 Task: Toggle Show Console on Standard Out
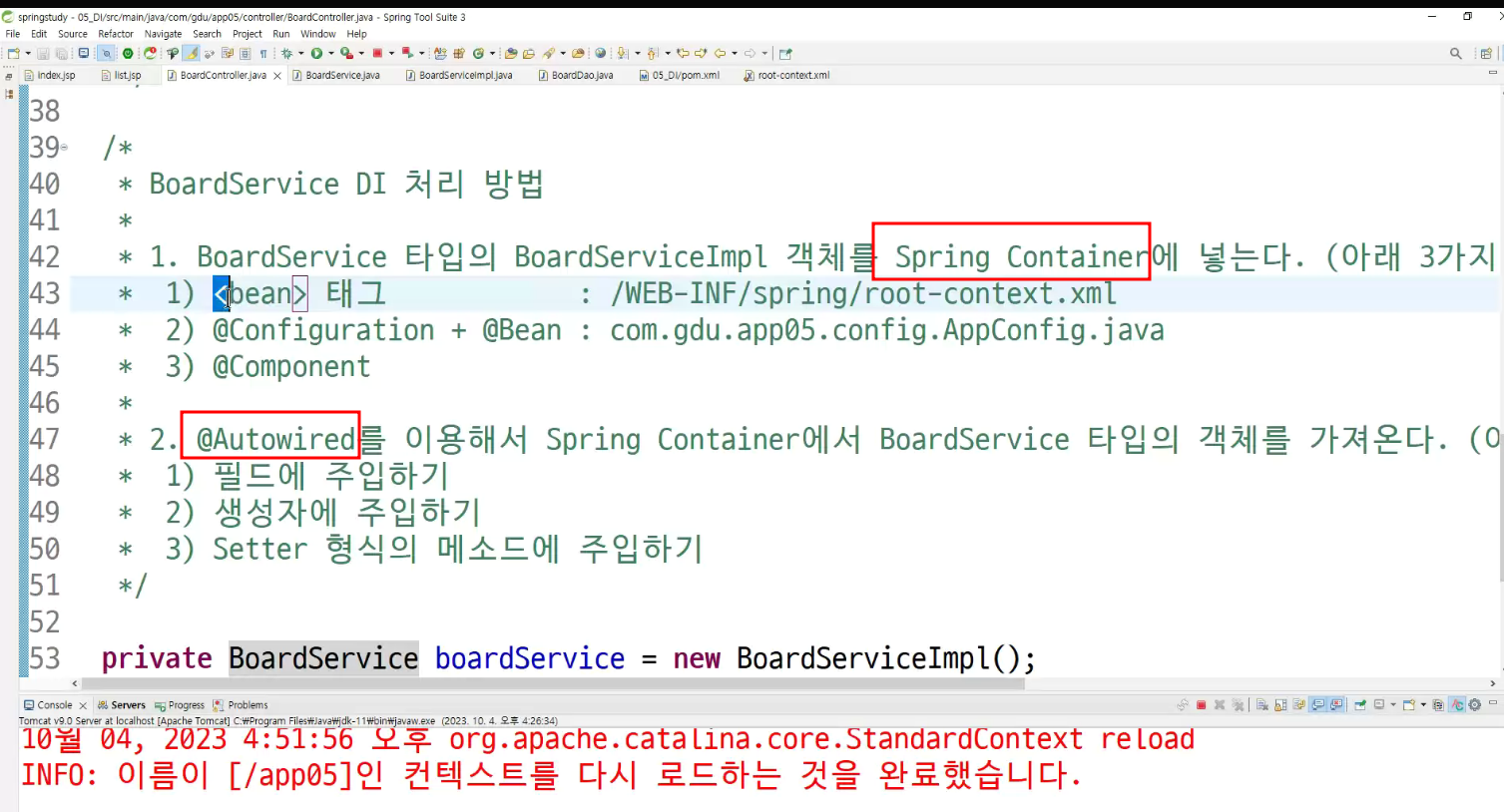click(1317, 705)
